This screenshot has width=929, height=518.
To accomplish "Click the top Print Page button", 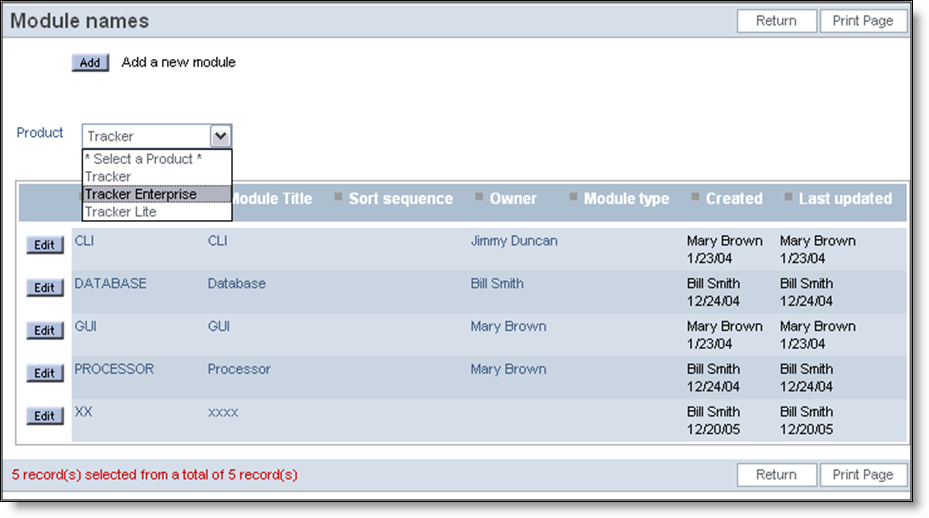I will [x=863, y=21].
